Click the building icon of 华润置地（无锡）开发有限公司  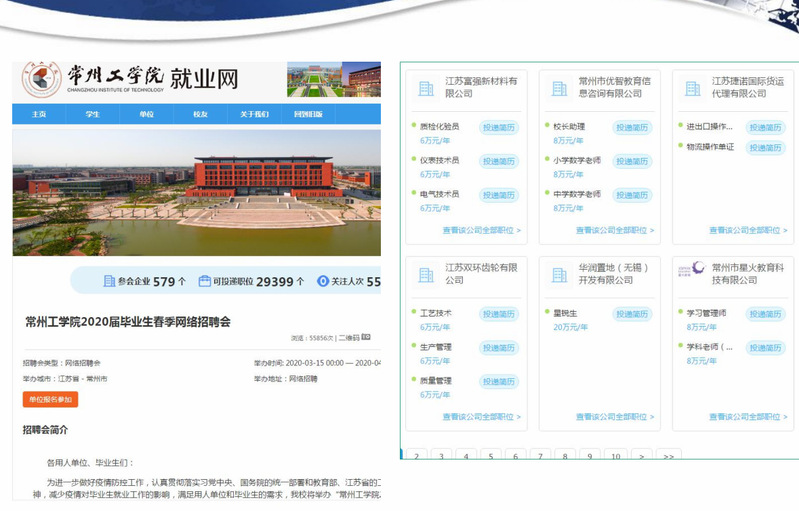560,275
